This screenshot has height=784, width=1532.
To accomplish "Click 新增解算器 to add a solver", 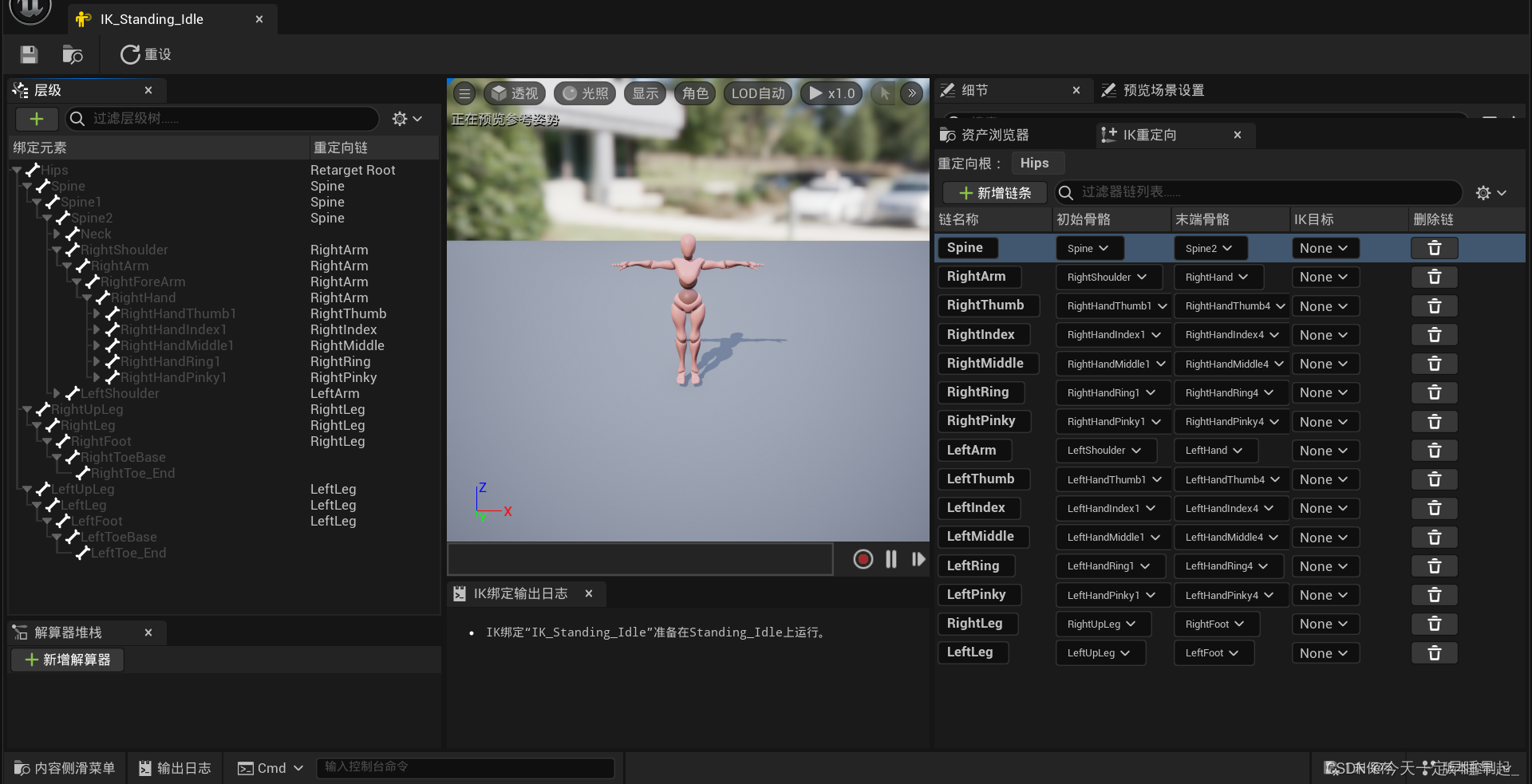I will pyautogui.click(x=67, y=660).
